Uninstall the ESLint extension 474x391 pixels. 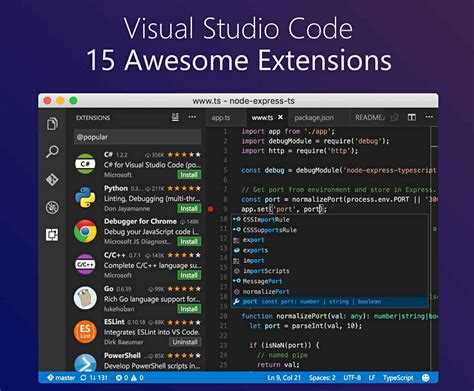point(185,342)
